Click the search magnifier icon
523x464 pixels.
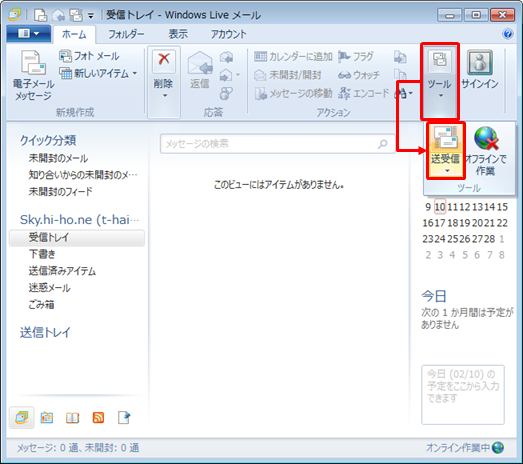coord(383,144)
